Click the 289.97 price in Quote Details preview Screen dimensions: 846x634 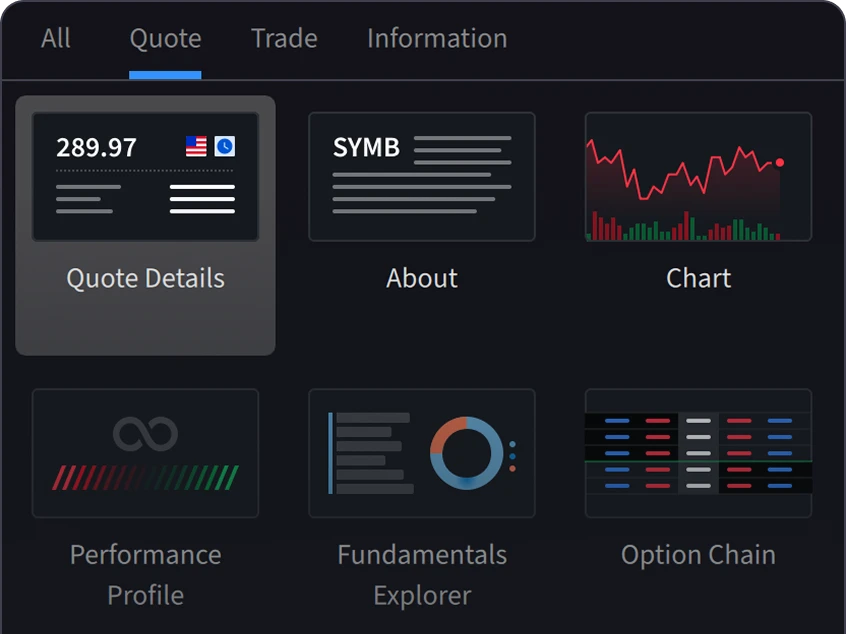click(x=96, y=148)
